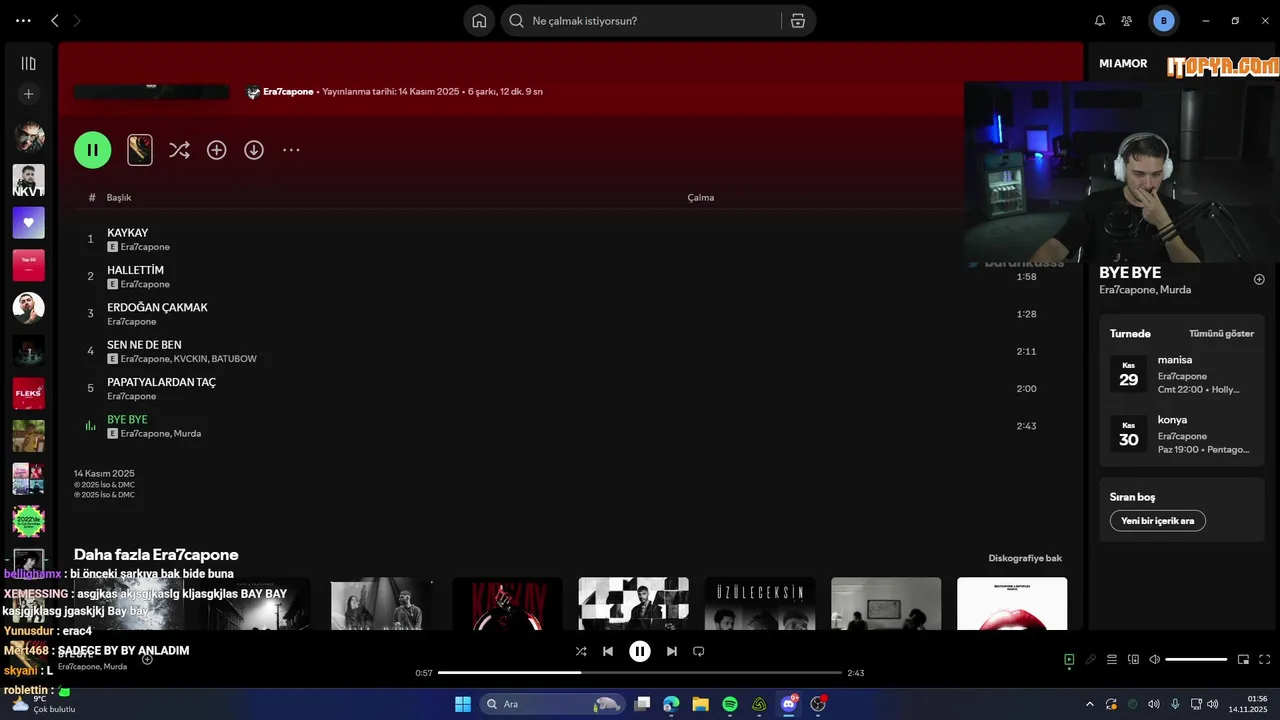Open the mini player icon
The height and width of the screenshot is (720, 1280).
click(x=1244, y=660)
